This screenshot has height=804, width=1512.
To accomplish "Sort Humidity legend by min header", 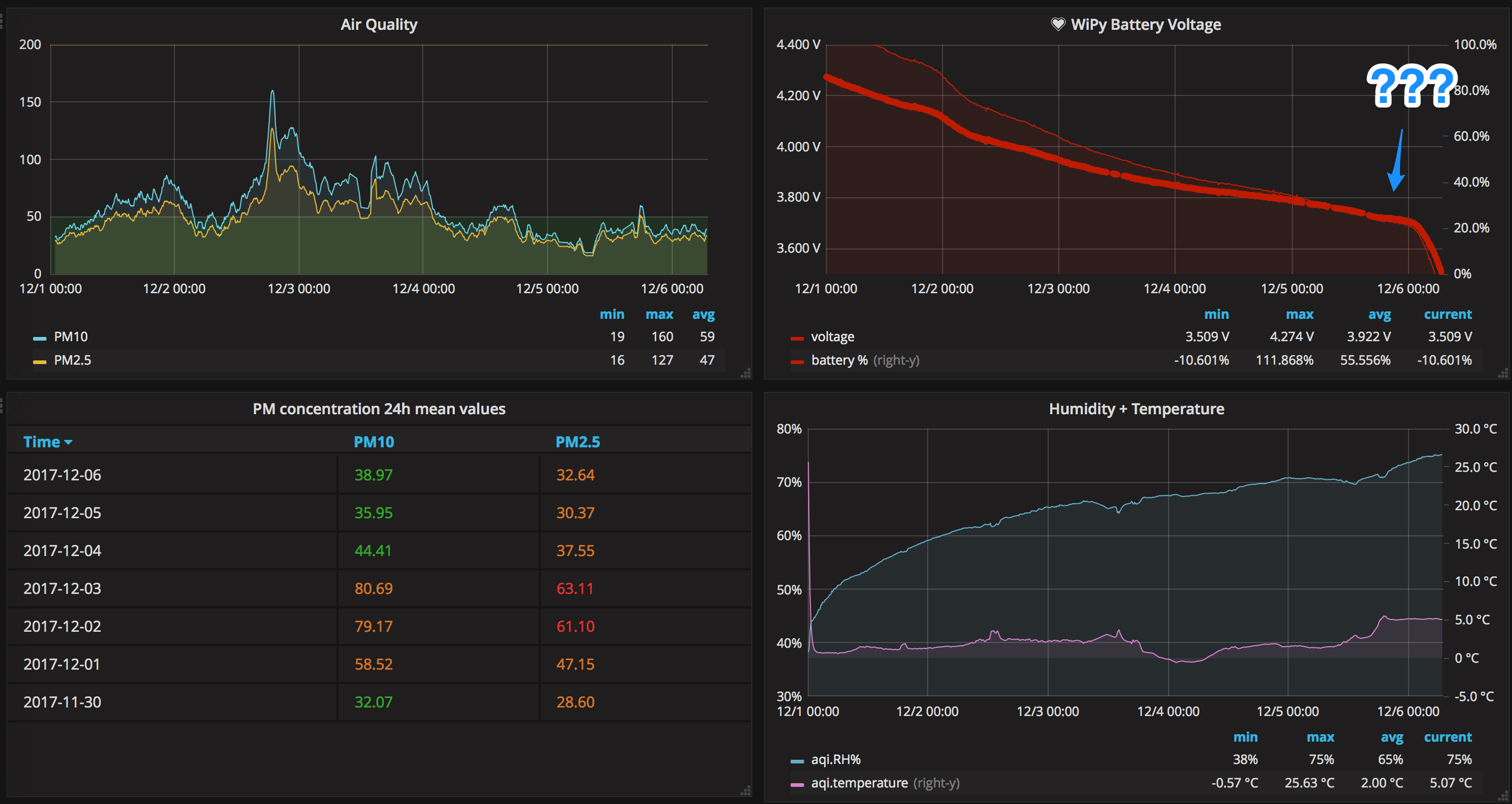I will click(x=1245, y=737).
